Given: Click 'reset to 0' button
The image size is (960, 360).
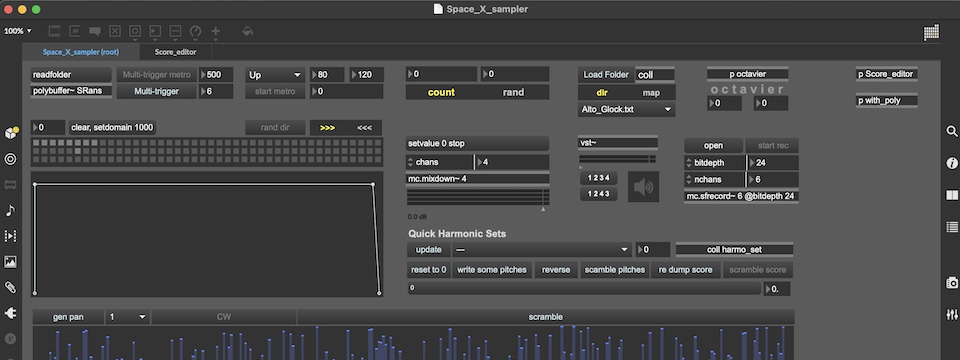Looking at the screenshot, I should point(429,269).
